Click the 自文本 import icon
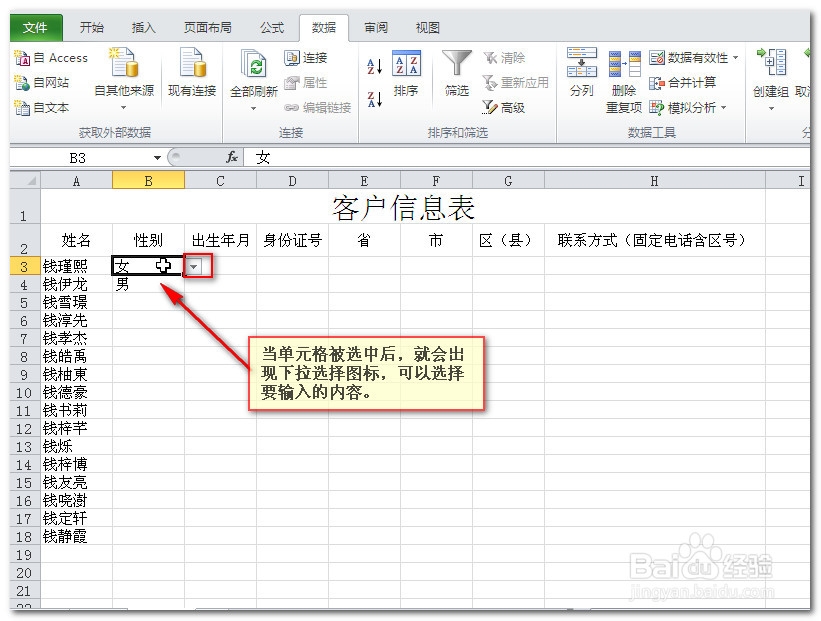The image size is (821, 621). (x=22, y=108)
